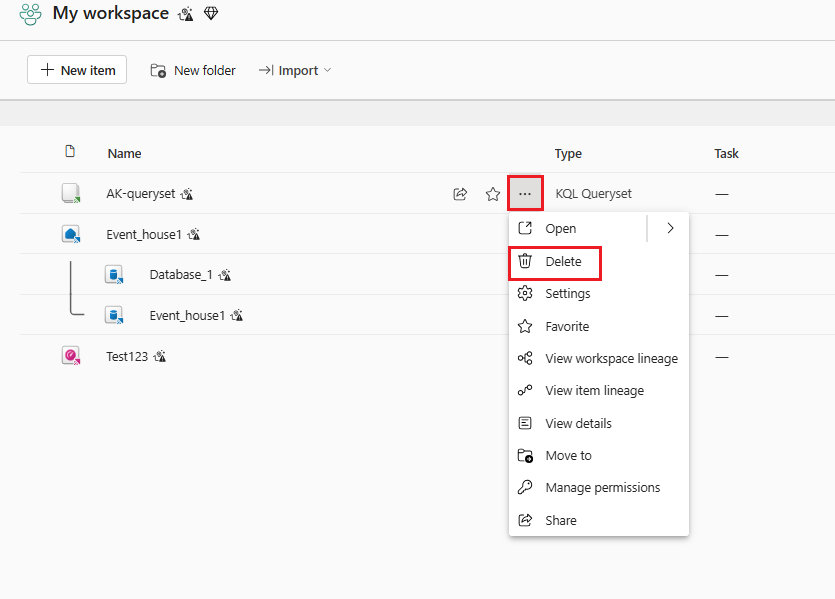The height and width of the screenshot is (599, 835).
Task: Click the Test123 pink item icon
Action: click(71, 356)
